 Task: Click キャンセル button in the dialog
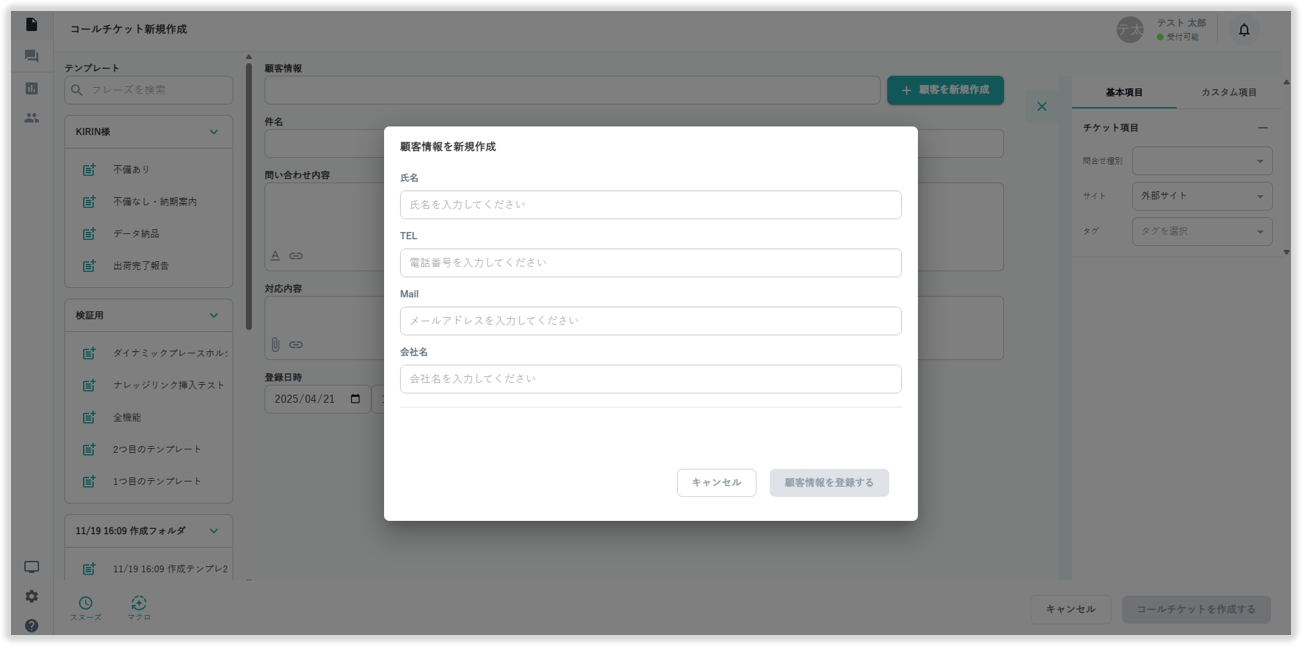716,483
